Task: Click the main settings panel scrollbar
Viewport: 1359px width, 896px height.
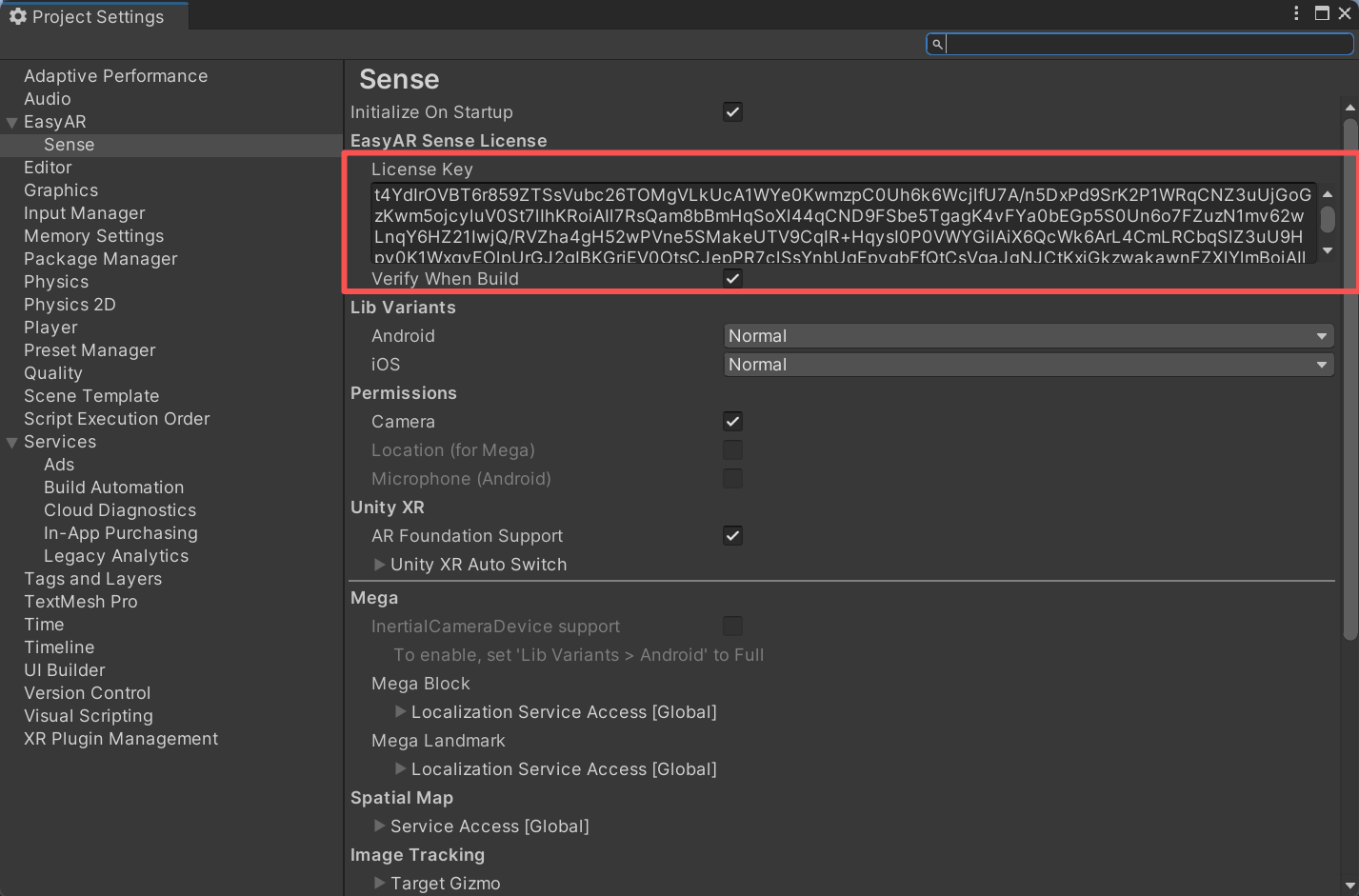Action: click(1350, 379)
